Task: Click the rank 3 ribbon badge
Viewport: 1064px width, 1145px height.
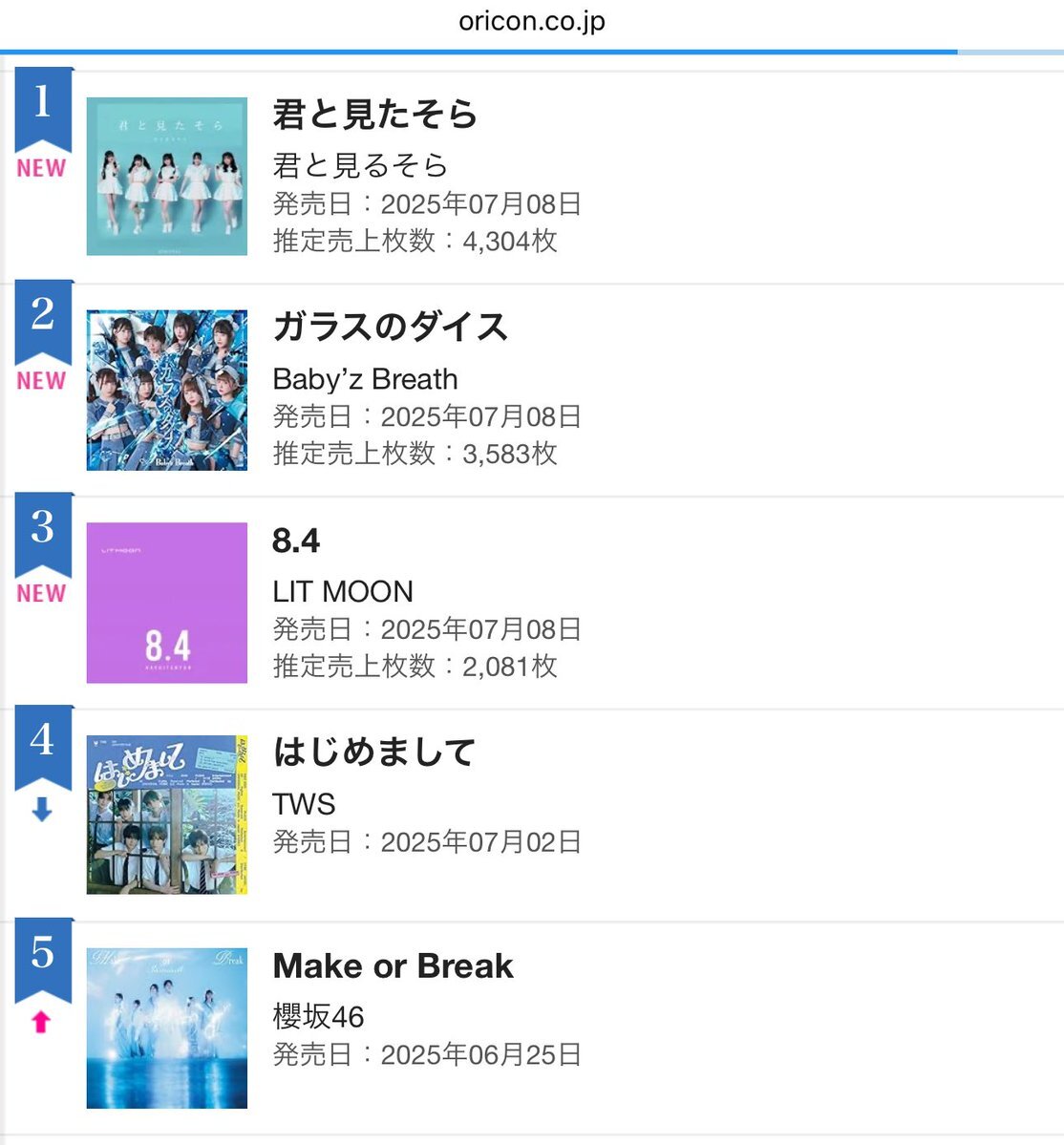Action: 43,534
